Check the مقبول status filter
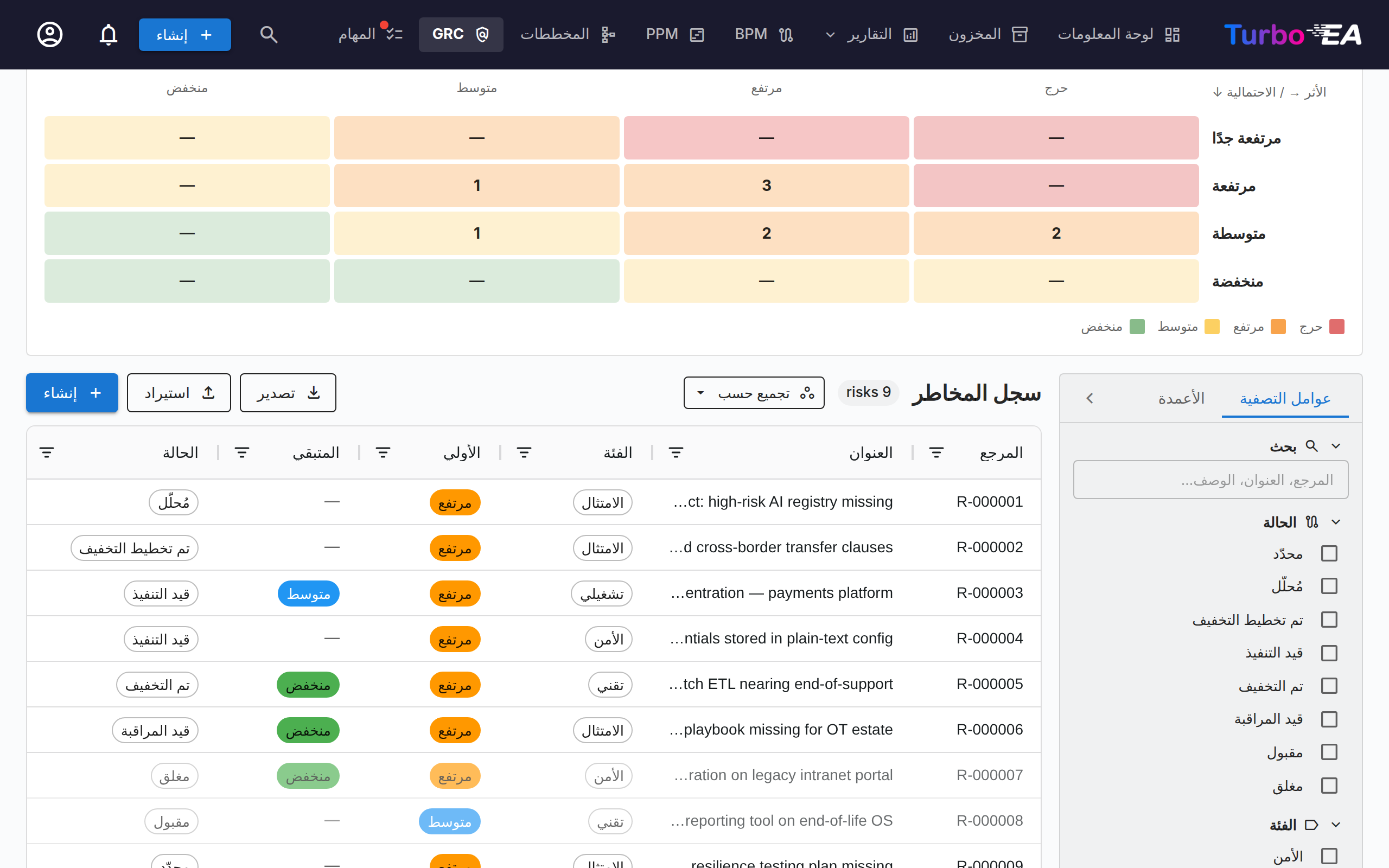The image size is (1389, 868). point(1329,752)
